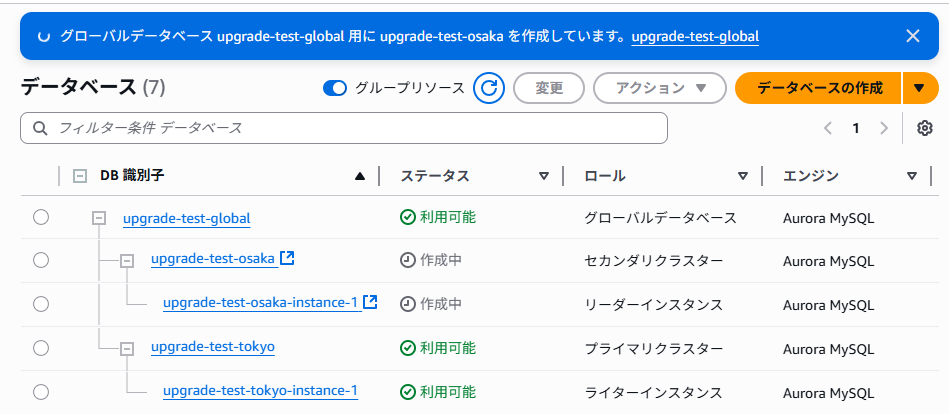The height and width of the screenshot is (414, 949).
Task: Click the ライターインスタンス role cell
Action: (654, 393)
